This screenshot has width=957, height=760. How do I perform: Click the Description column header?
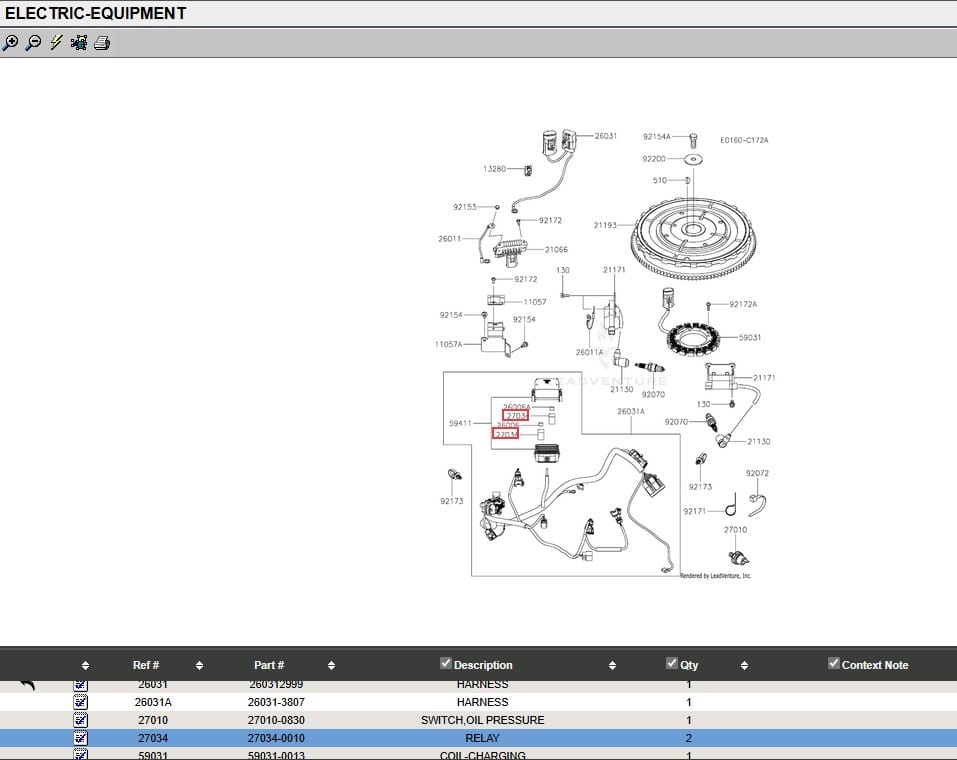(483, 665)
